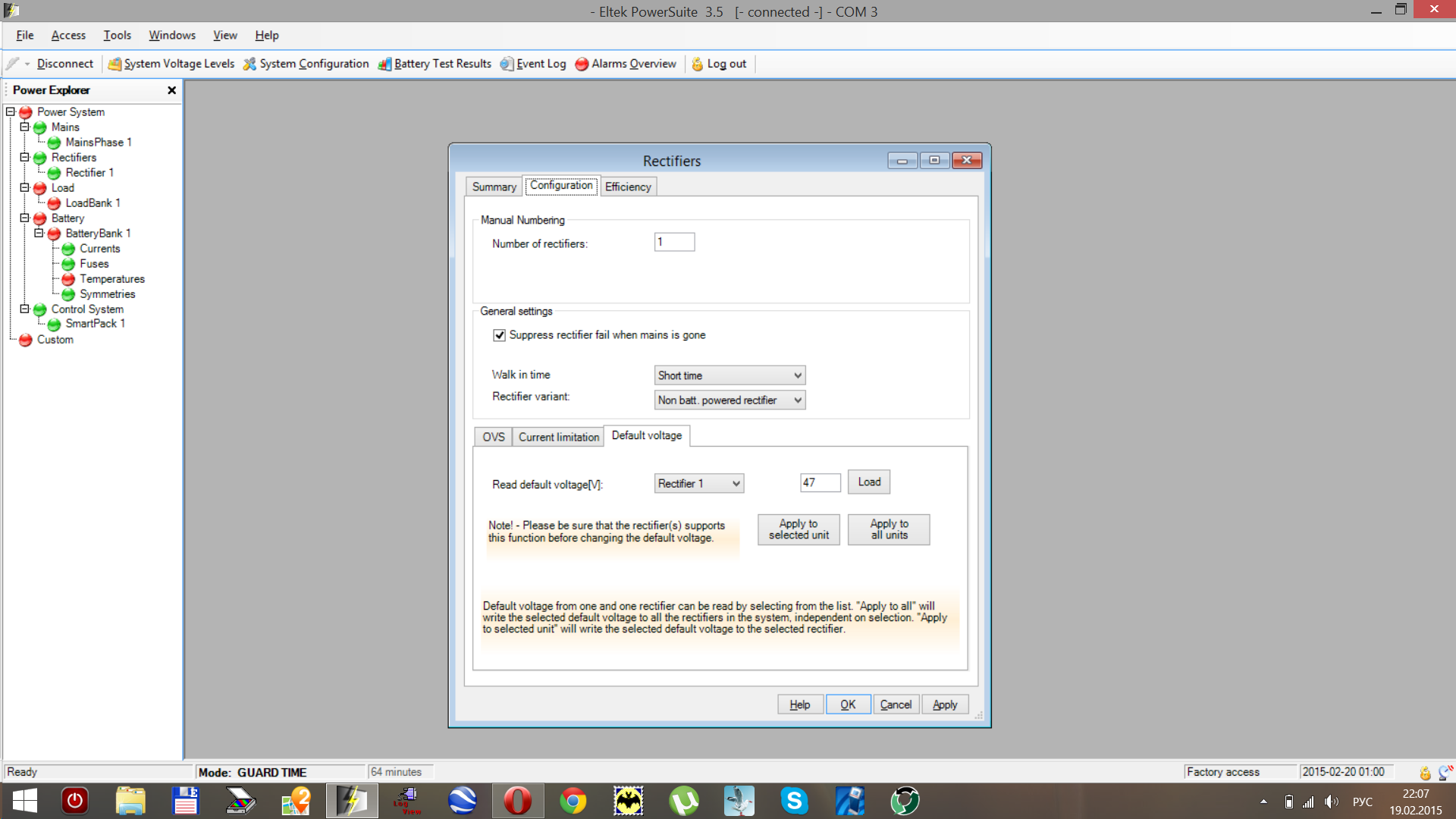Viewport: 1456px width, 819px height.
Task: Click the PowerSuite taskbar icon
Action: 352,801
